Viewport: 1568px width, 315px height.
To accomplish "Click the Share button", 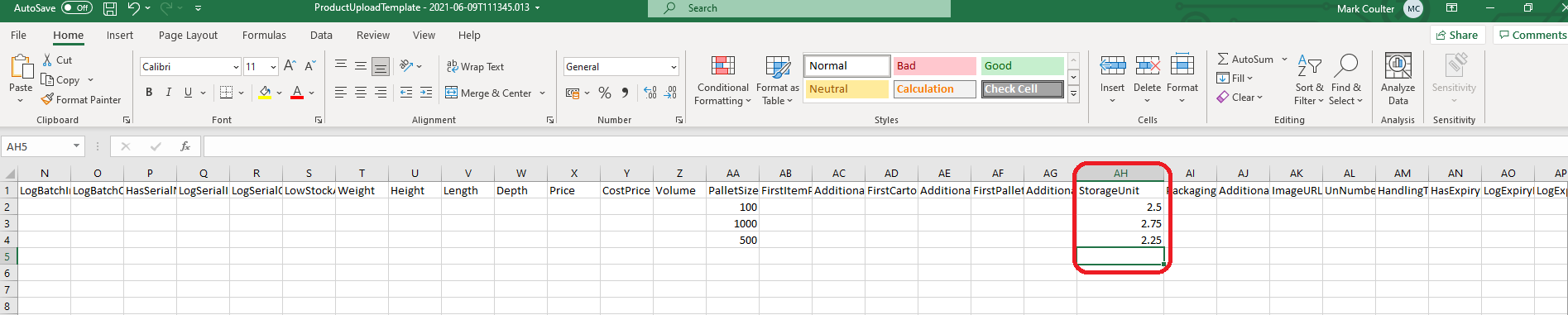I will (x=1458, y=35).
